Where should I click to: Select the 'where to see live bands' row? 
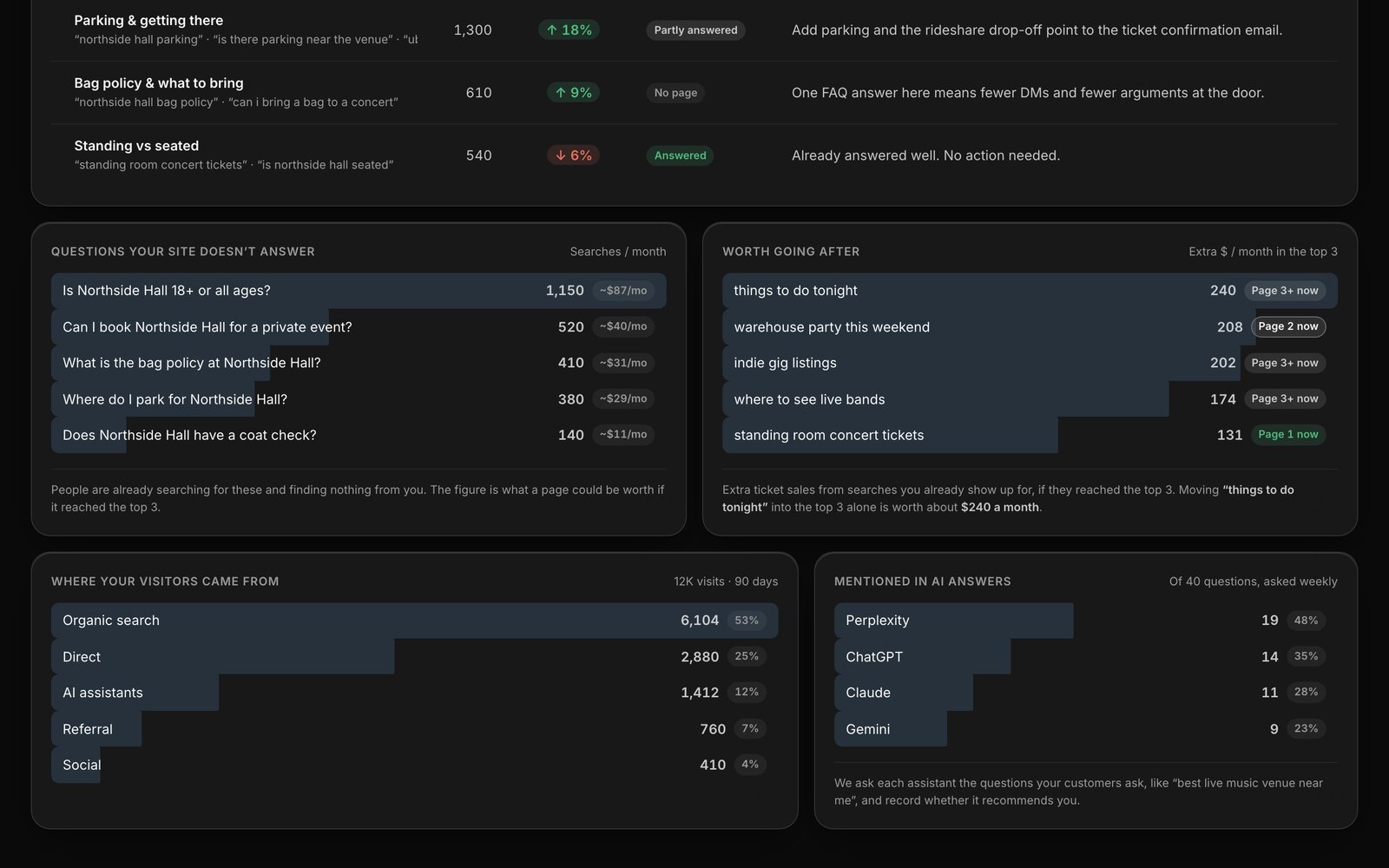[x=1030, y=399]
